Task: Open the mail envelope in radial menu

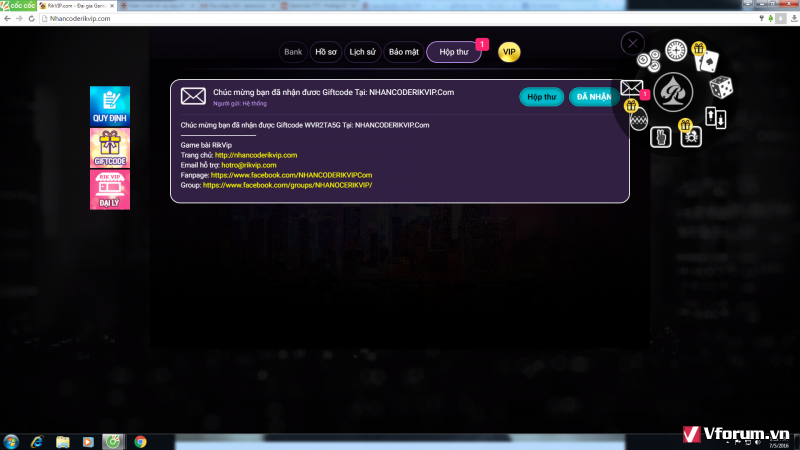Action: pos(631,88)
